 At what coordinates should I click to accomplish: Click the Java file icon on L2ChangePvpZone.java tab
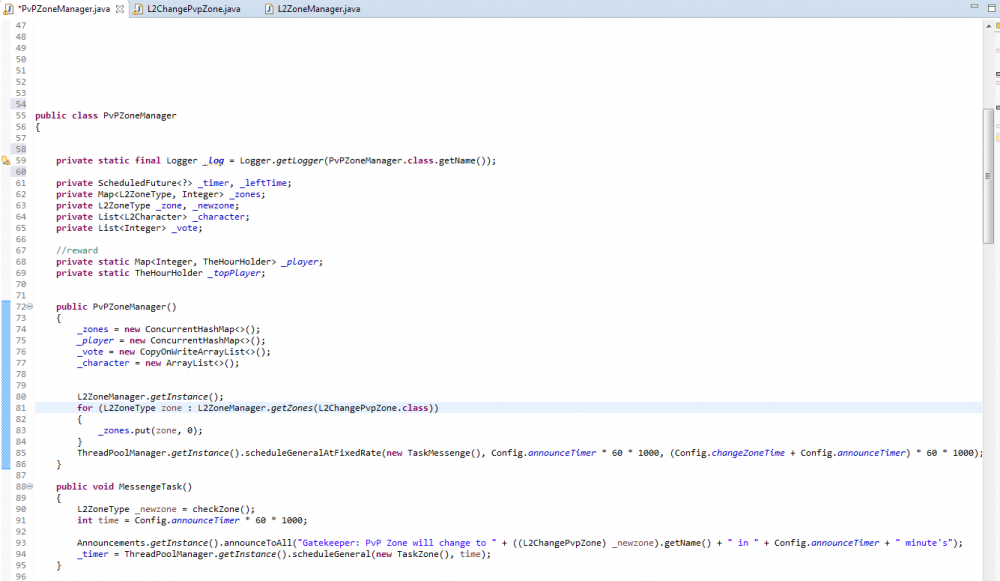point(138,9)
